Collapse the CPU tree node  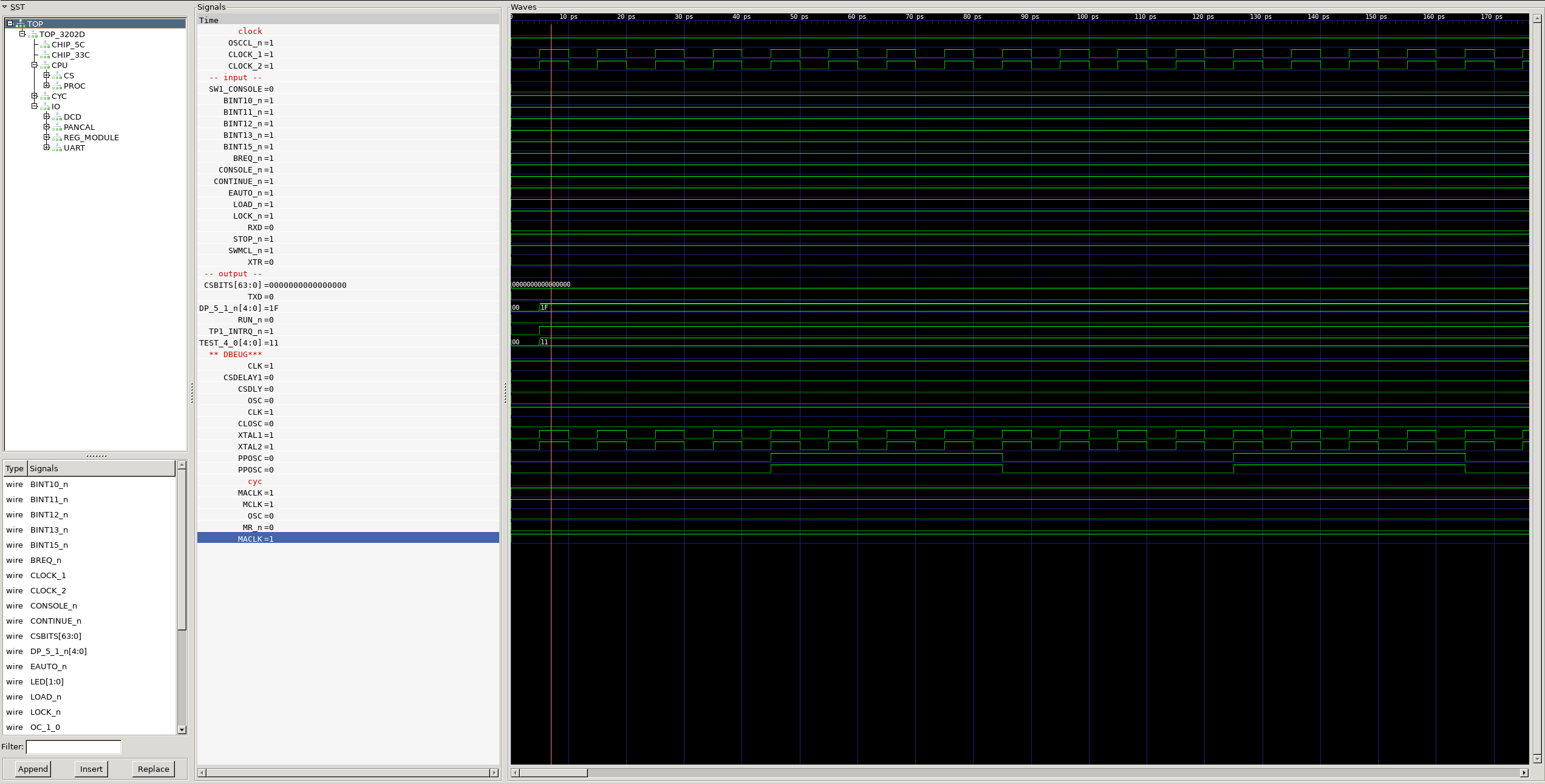(x=35, y=64)
